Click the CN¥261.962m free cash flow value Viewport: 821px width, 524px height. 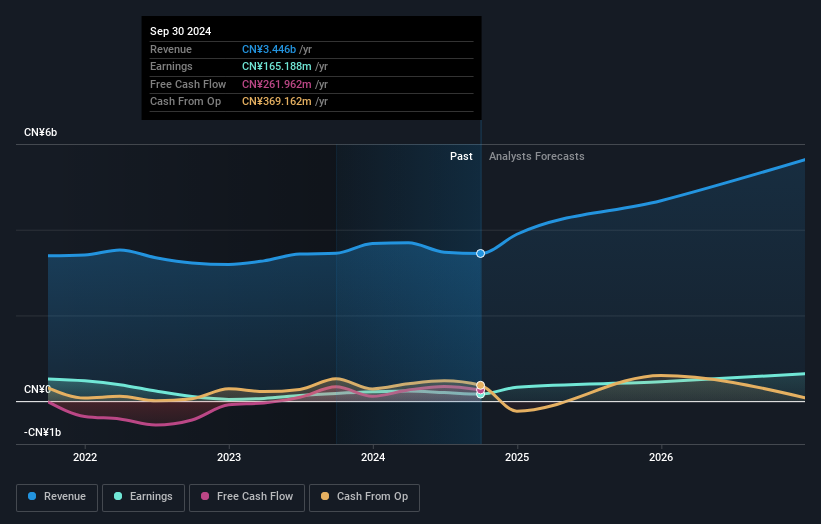276,84
